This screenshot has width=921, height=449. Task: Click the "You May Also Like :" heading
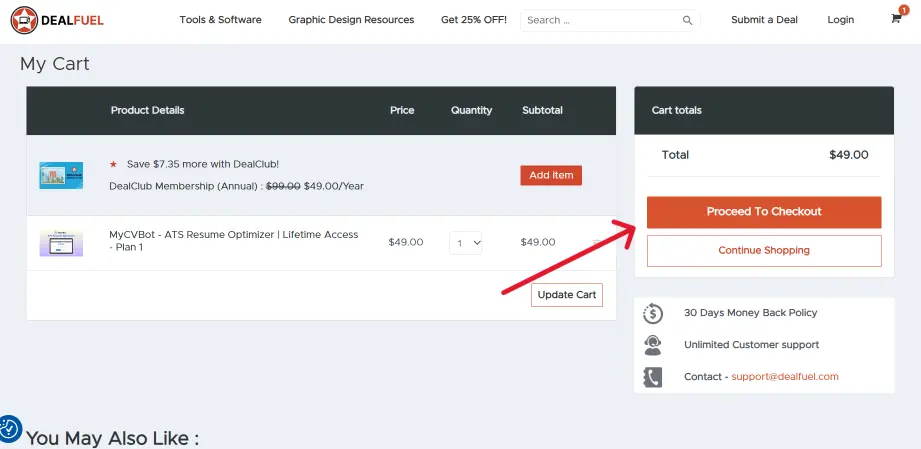tap(112, 438)
